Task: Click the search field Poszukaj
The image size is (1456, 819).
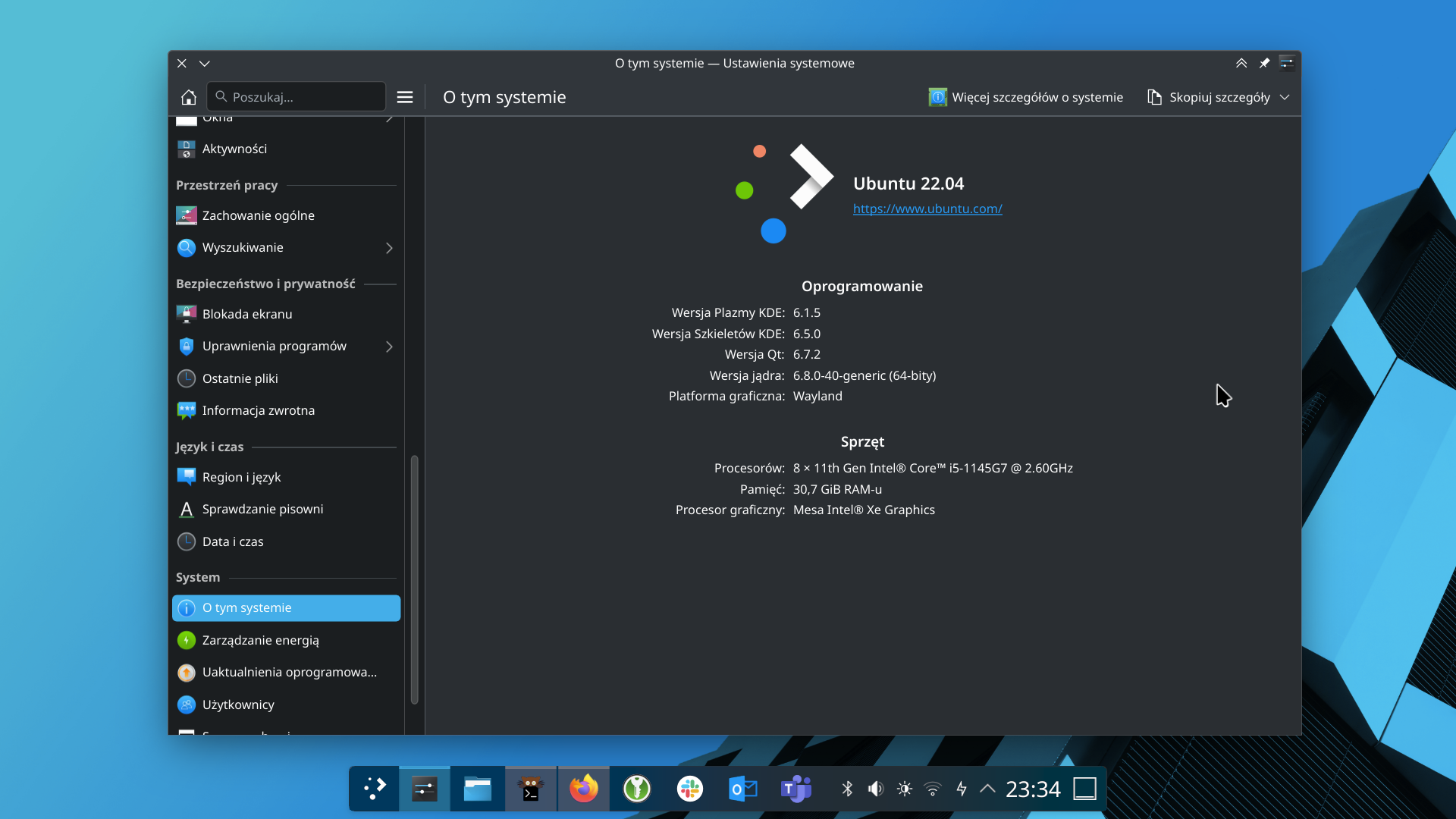Action: click(x=296, y=97)
